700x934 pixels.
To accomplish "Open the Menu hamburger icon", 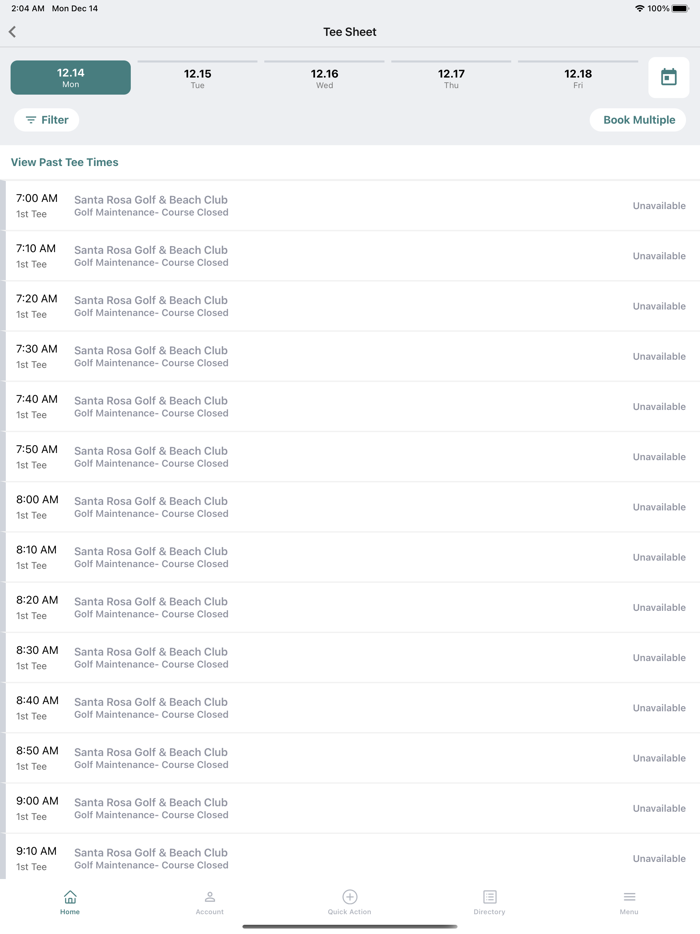I will click(x=629, y=897).
